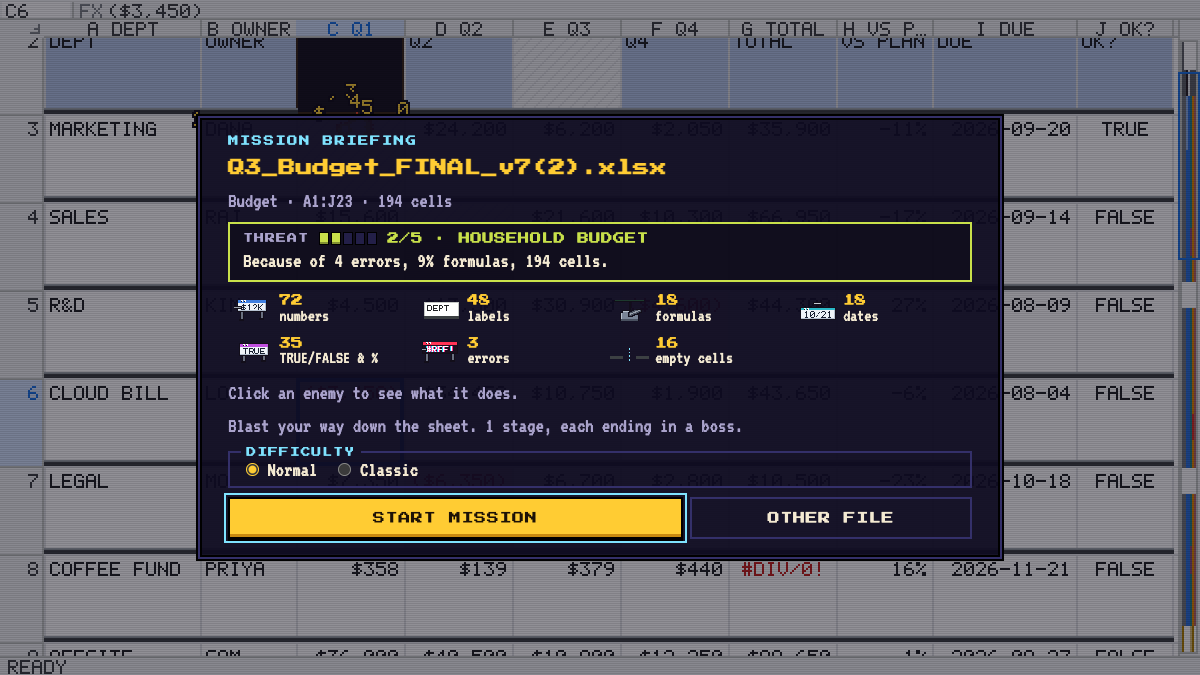Select row header 3
Screen dimensions: 1200x675
tap(22, 158)
